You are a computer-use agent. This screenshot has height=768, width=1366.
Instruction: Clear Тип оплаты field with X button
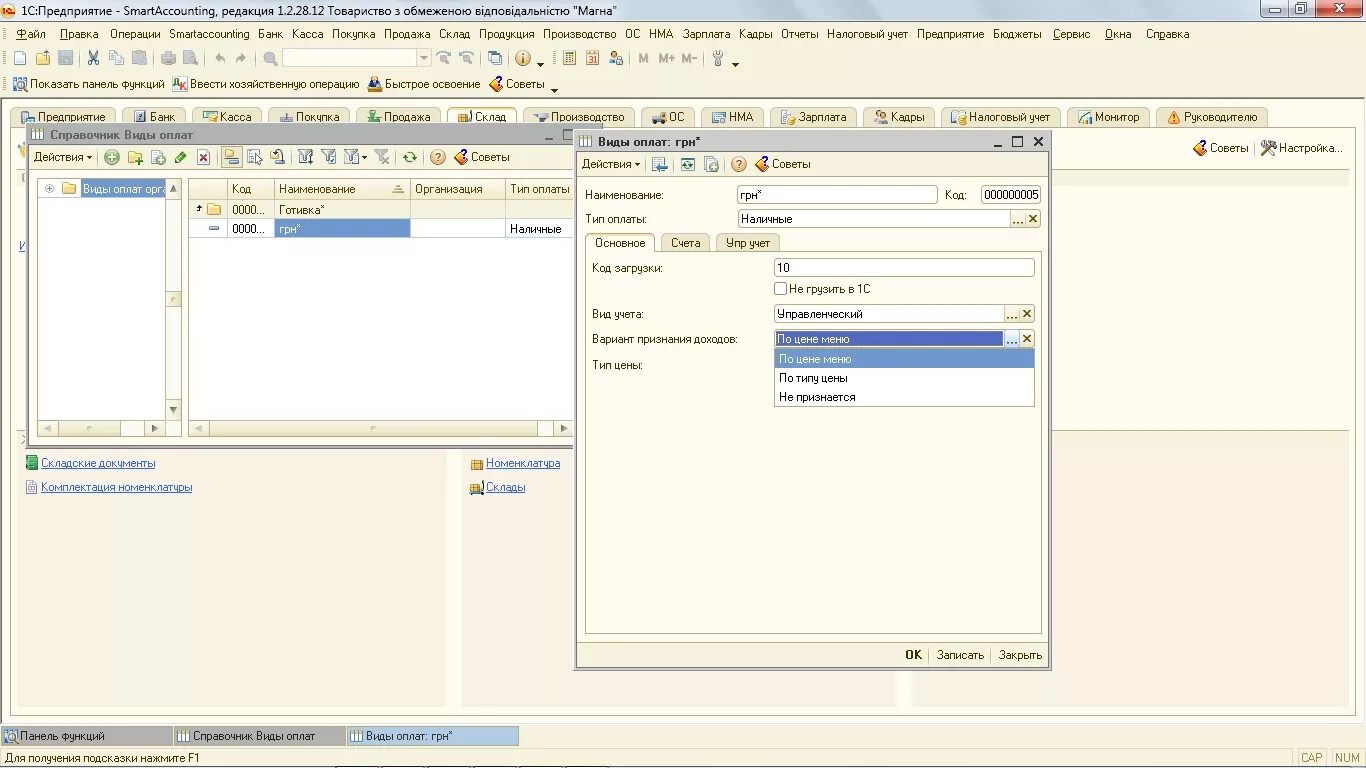pos(1034,219)
